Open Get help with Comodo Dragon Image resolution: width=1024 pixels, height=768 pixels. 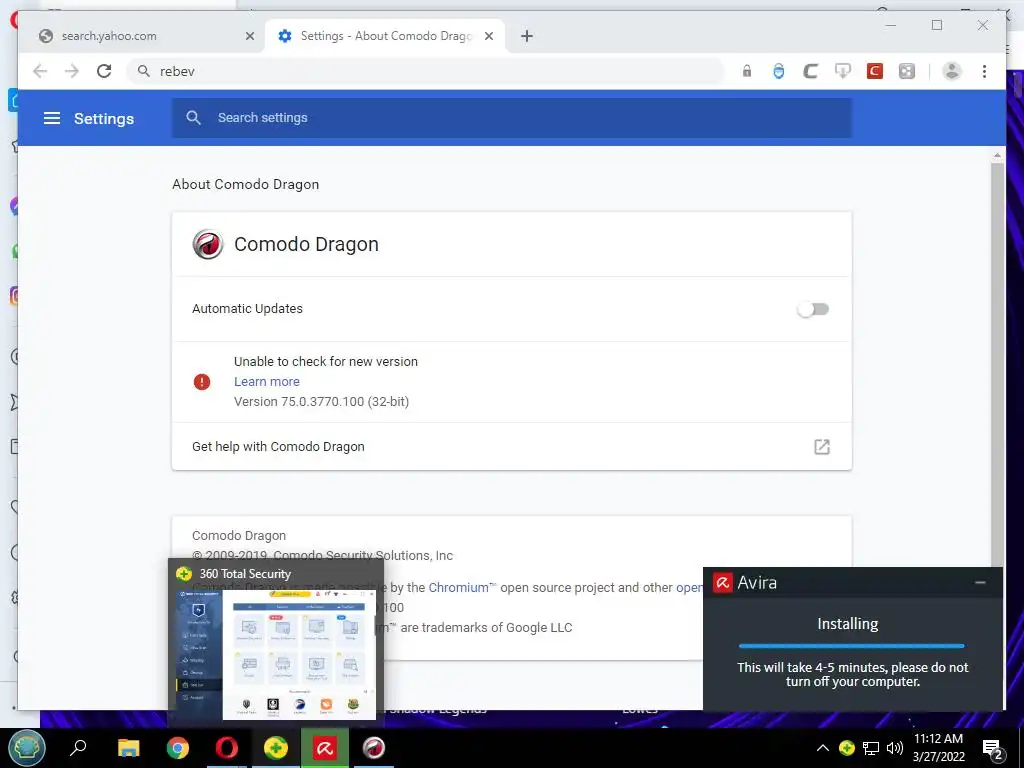(511, 447)
